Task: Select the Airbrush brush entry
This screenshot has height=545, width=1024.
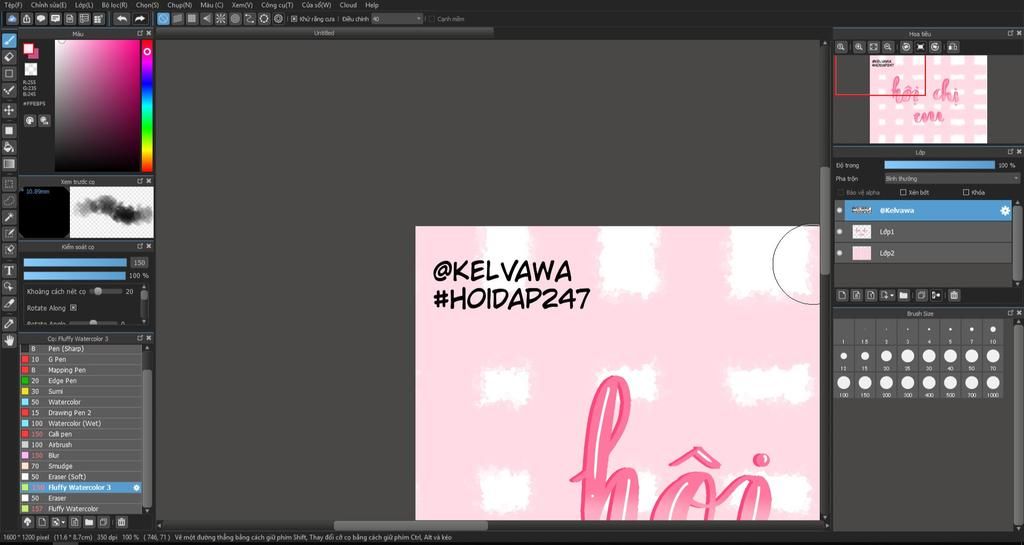Action: click(x=81, y=445)
